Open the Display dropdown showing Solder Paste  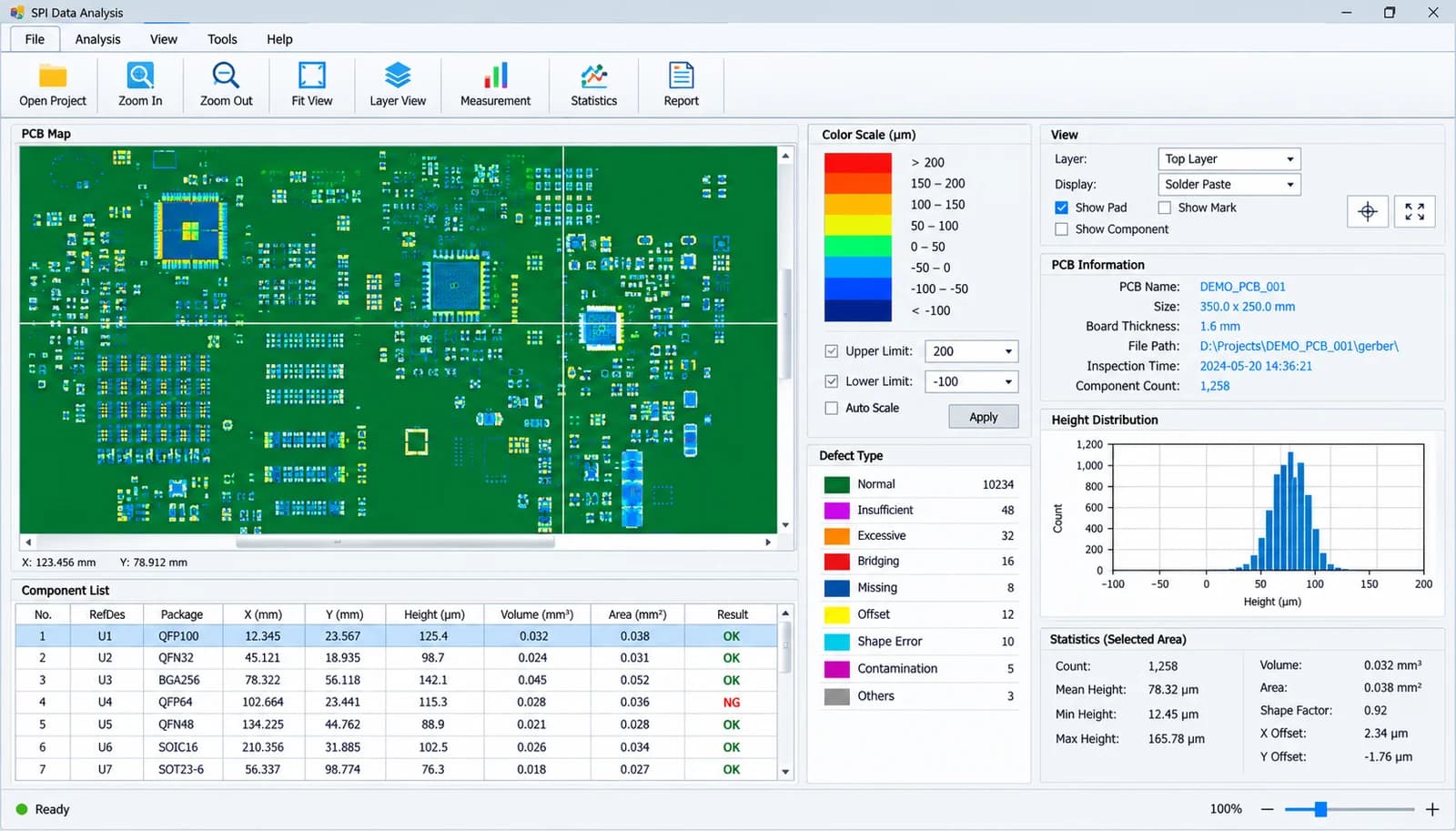pyautogui.click(x=1228, y=185)
